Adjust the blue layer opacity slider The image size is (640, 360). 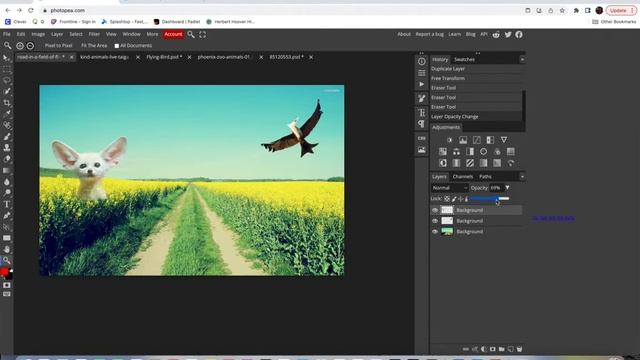tap(489, 199)
